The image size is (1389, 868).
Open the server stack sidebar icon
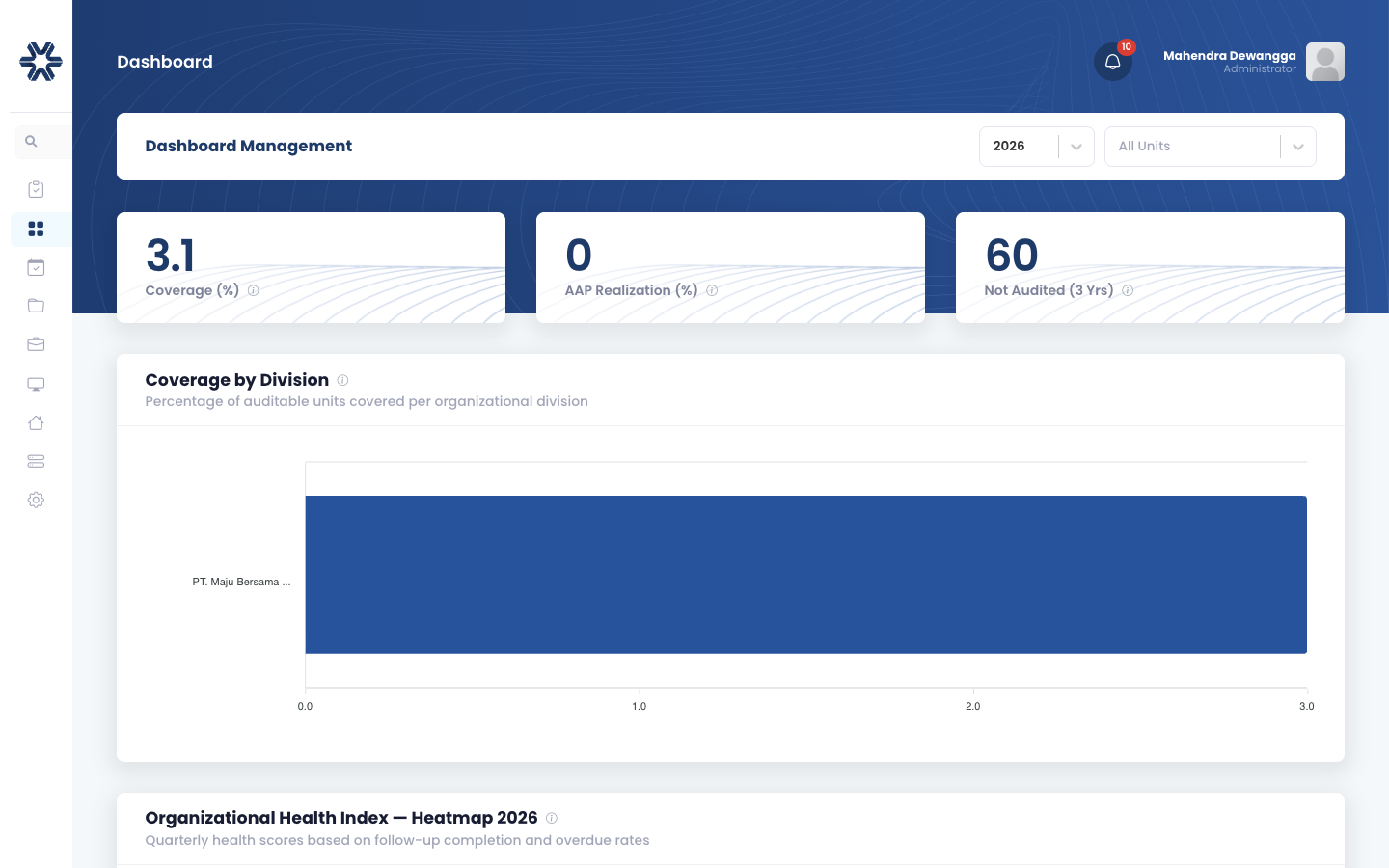36,461
